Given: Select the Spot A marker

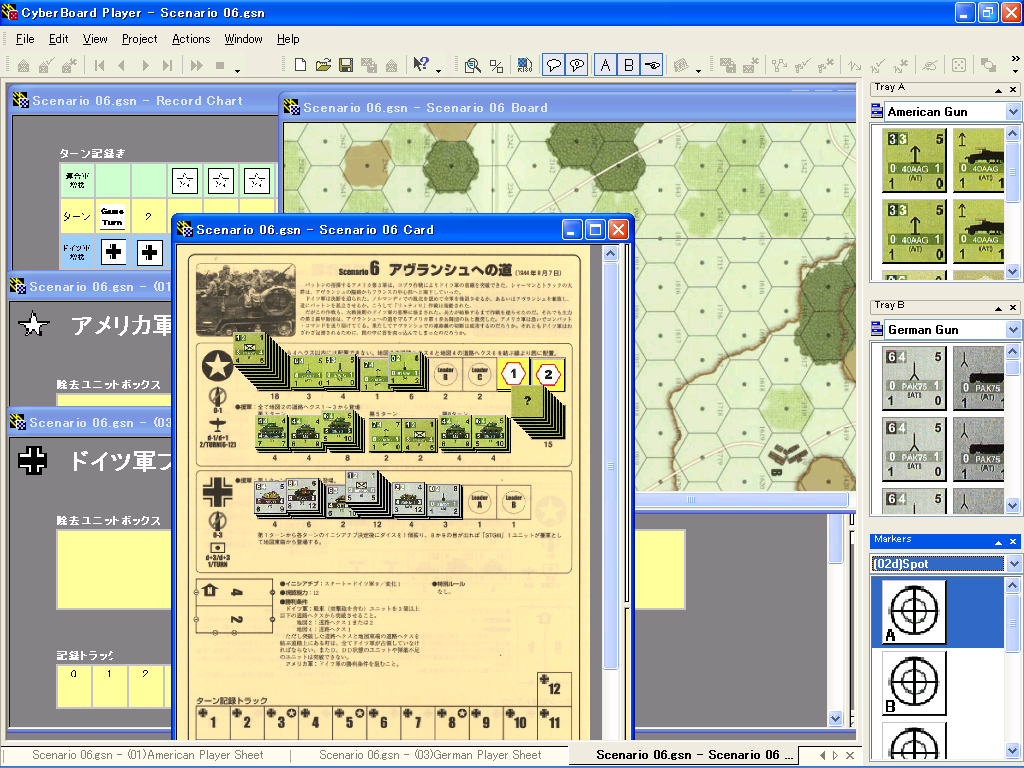Looking at the screenshot, I should click(914, 612).
